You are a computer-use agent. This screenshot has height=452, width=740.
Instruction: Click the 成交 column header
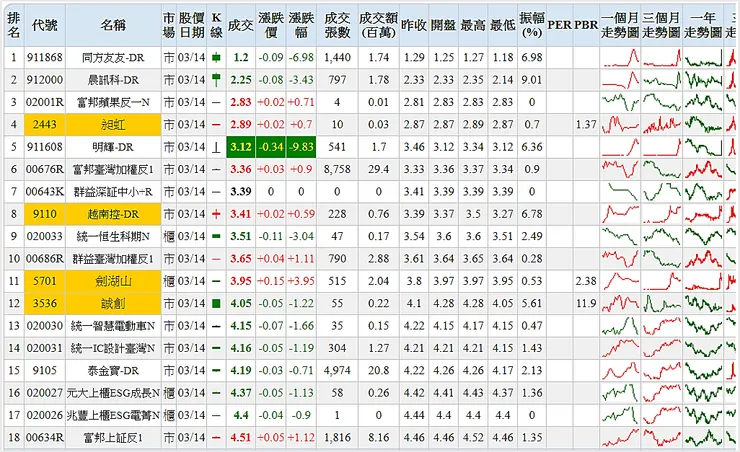241,25
